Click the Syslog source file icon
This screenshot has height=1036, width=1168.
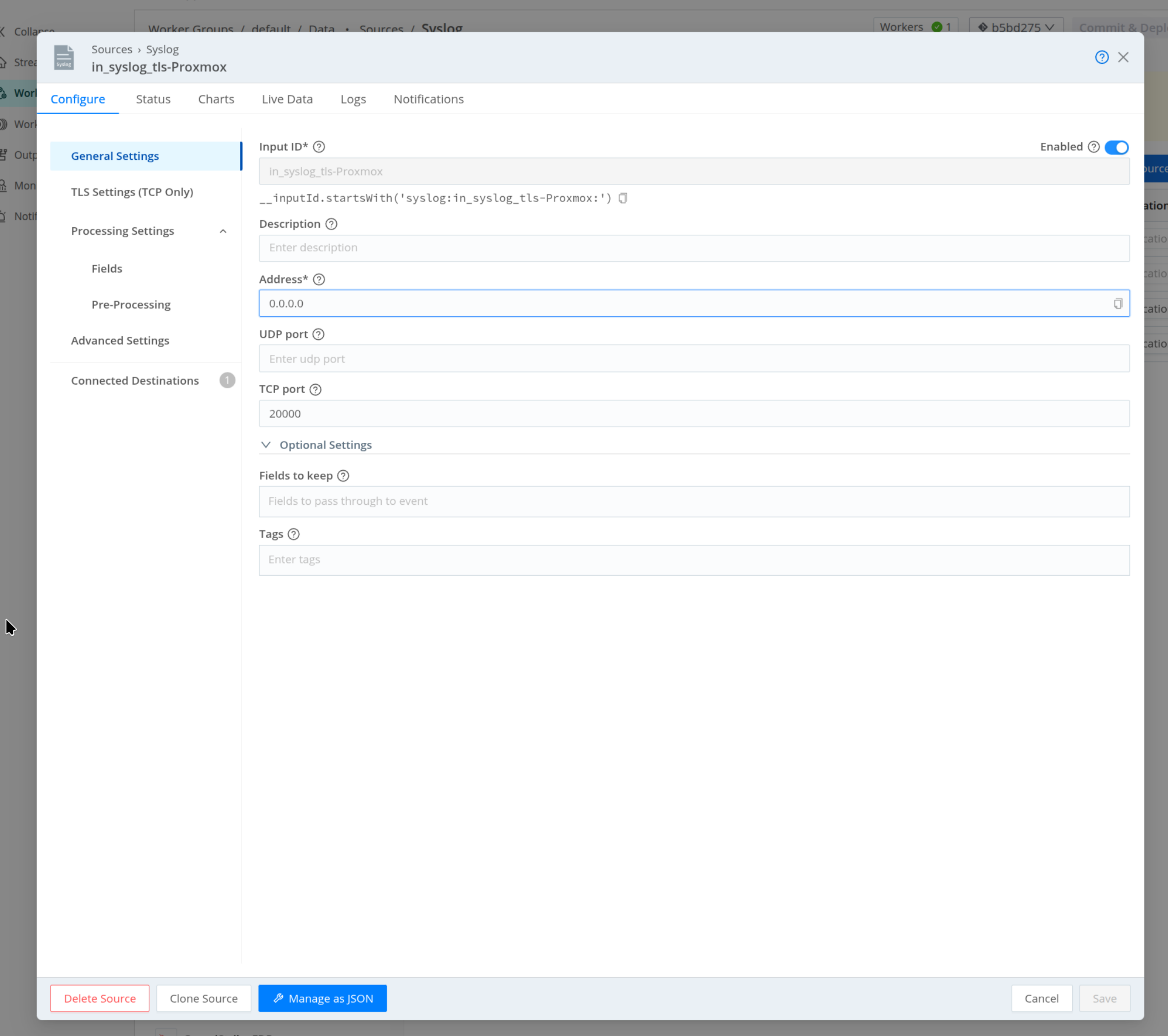coord(64,57)
